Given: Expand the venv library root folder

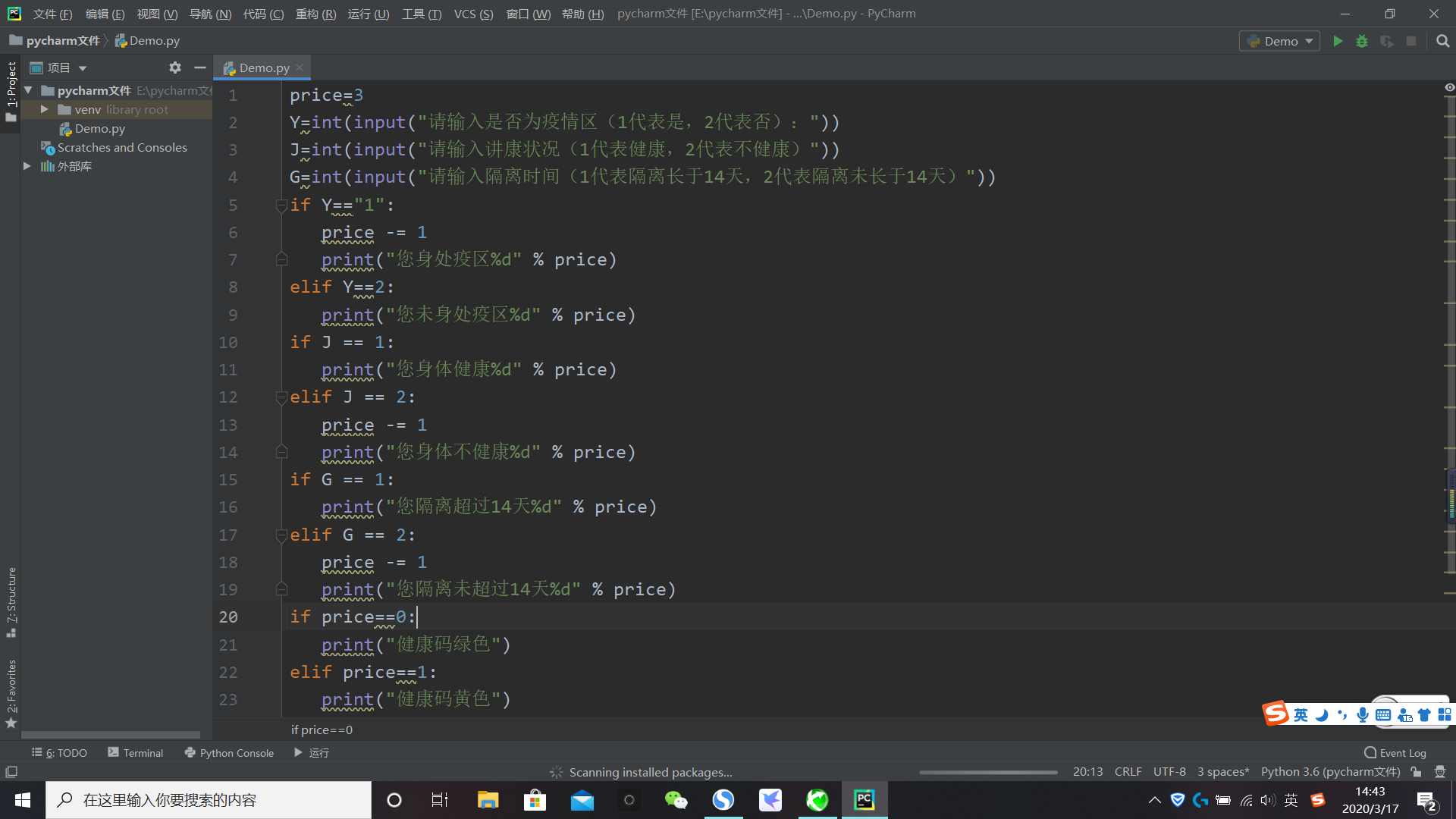Looking at the screenshot, I should pyautogui.click(x=45, y=109).
